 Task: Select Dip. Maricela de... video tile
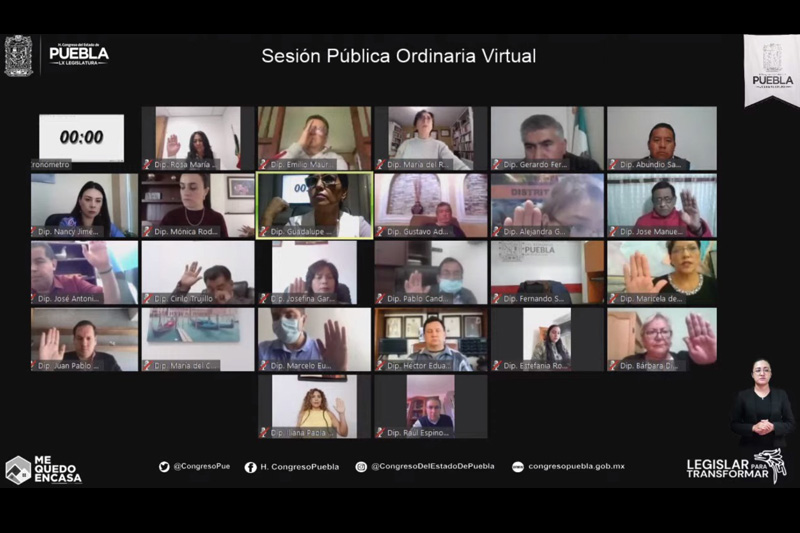tap(662, 272)
